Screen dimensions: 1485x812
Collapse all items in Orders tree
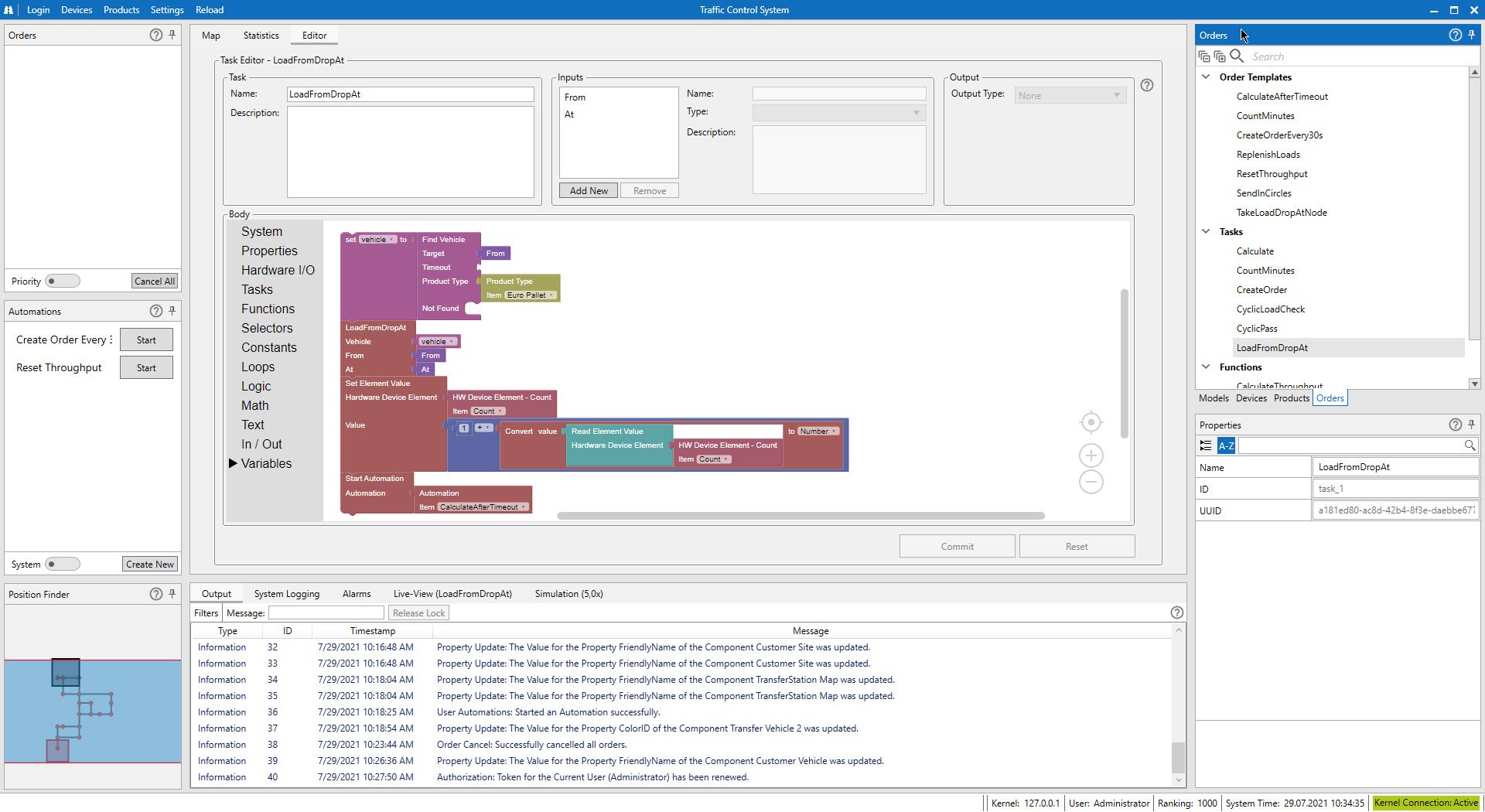click(1204, 56)
